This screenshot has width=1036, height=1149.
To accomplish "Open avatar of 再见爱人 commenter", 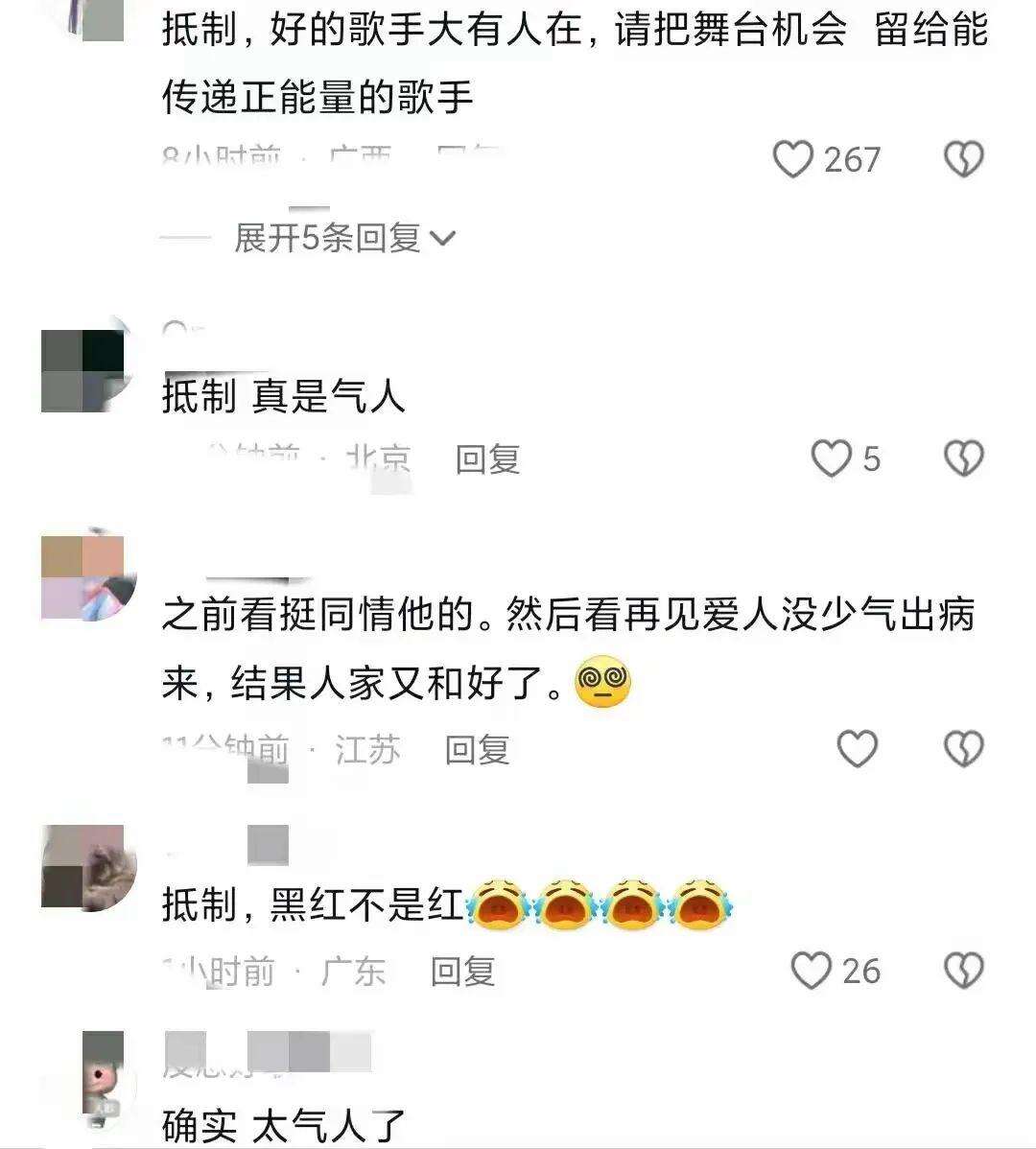I will (x=88, y=575).
